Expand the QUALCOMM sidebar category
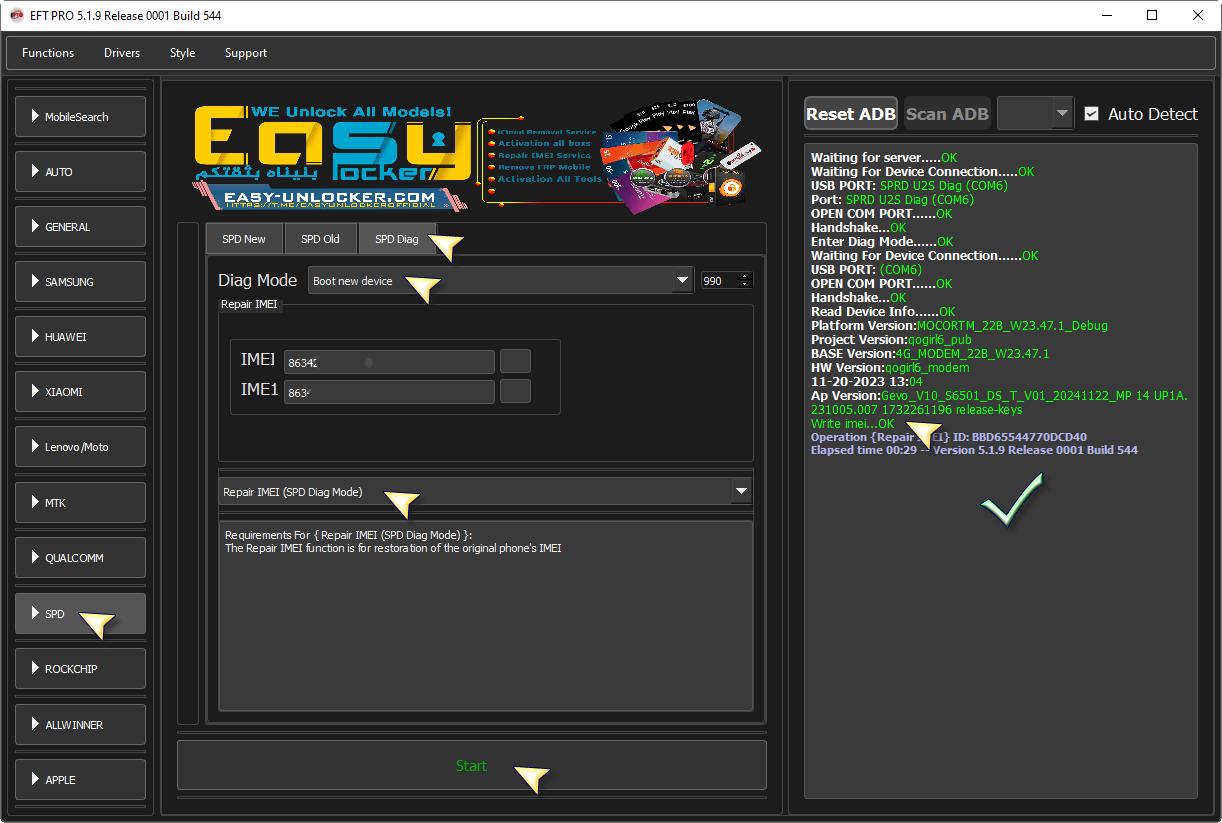Screen dimensions: 1222x823 tap(80, 558)
